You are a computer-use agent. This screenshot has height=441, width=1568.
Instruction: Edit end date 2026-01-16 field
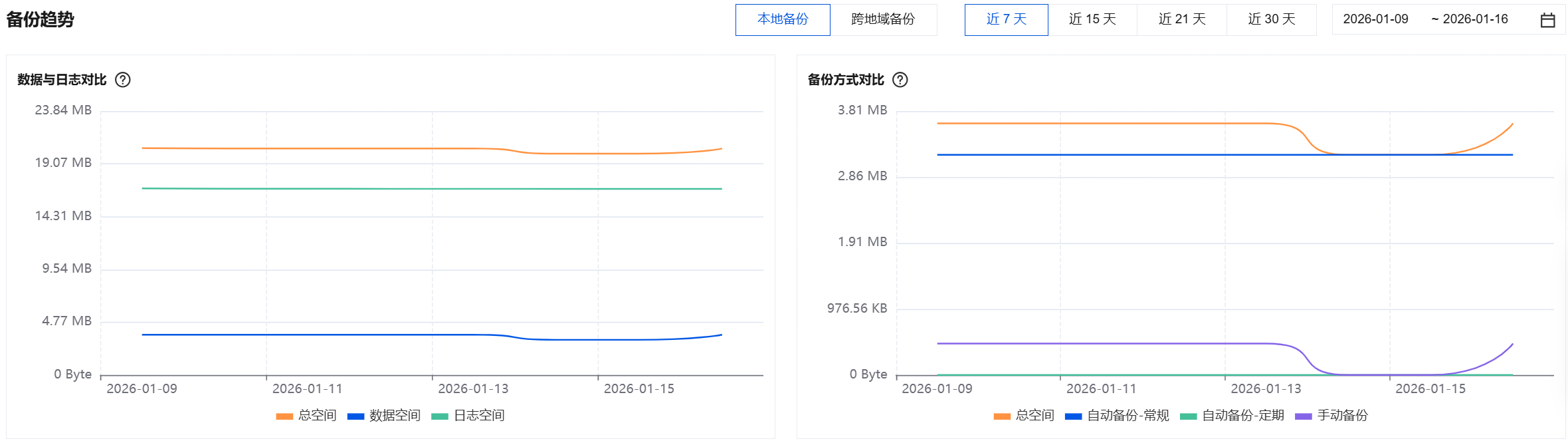tap(1475, 19)
